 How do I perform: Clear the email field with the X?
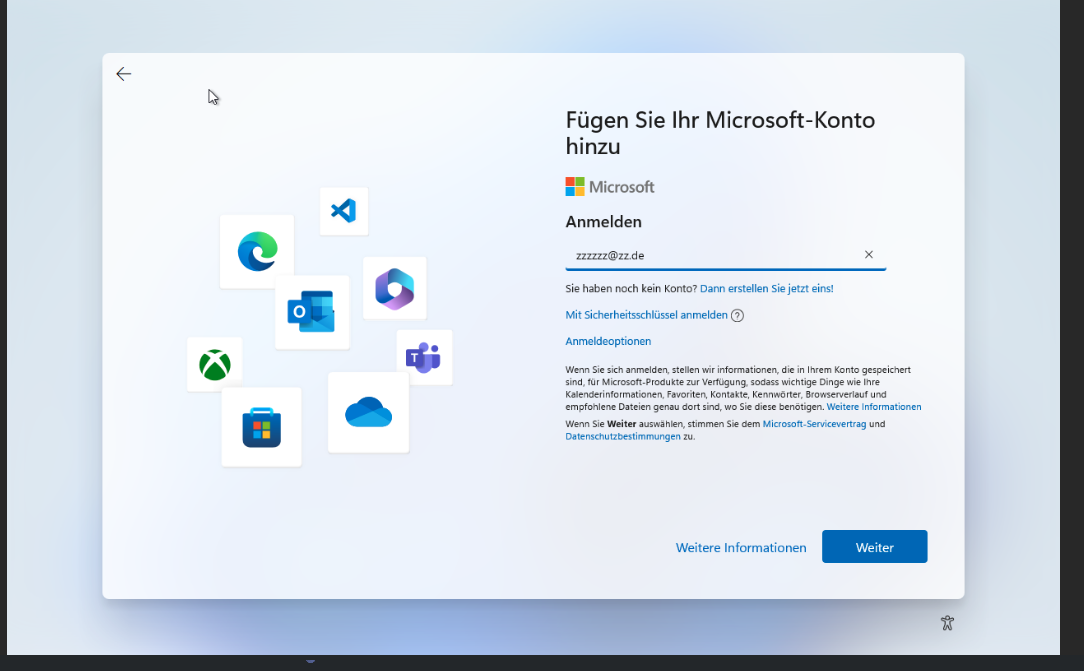tap(868, 255)
